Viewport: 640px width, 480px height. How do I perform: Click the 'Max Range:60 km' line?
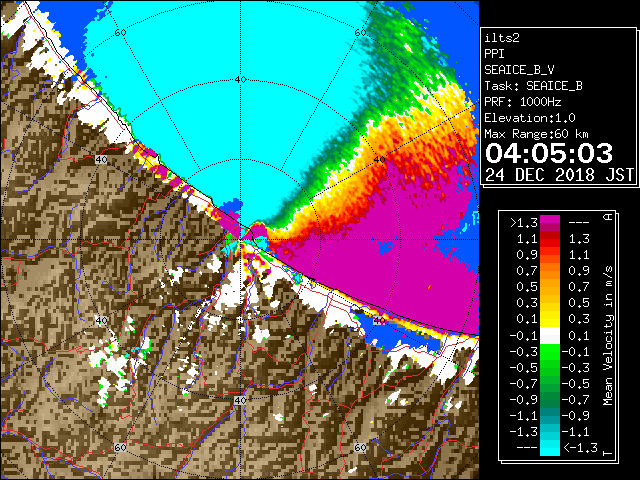tap(536, 134)
